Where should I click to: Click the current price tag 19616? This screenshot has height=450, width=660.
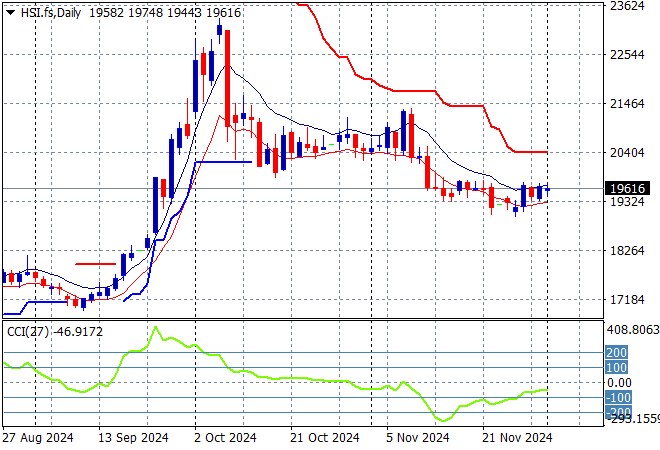[x=627, y=188]
